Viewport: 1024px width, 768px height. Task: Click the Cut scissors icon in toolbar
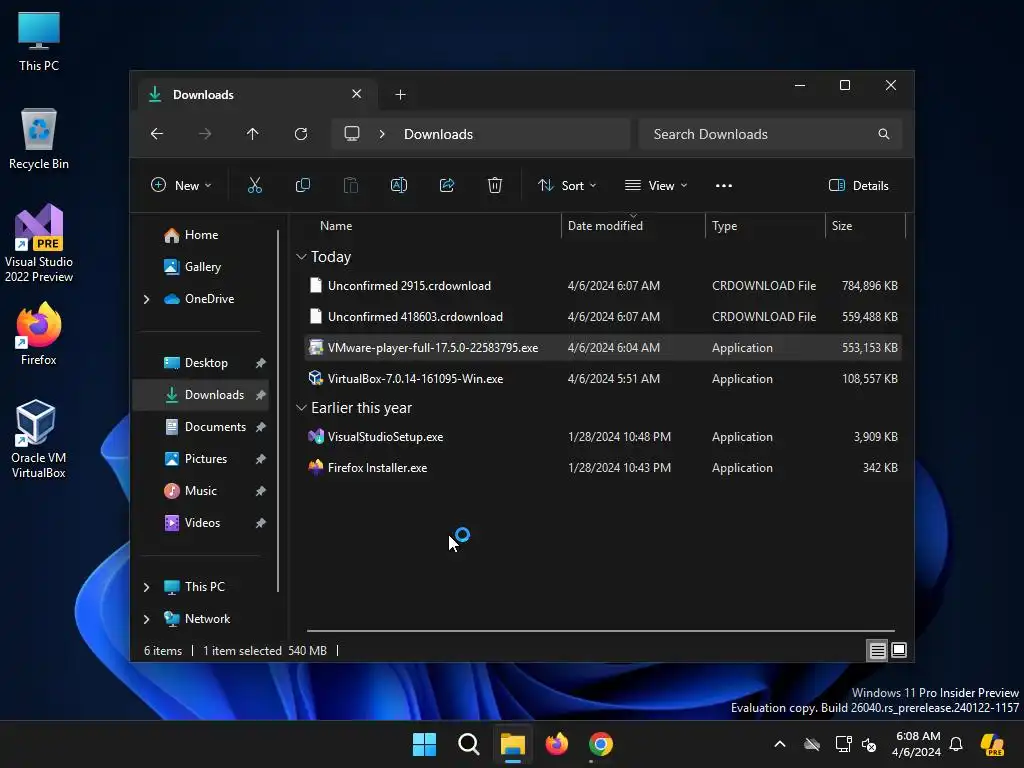255,185
